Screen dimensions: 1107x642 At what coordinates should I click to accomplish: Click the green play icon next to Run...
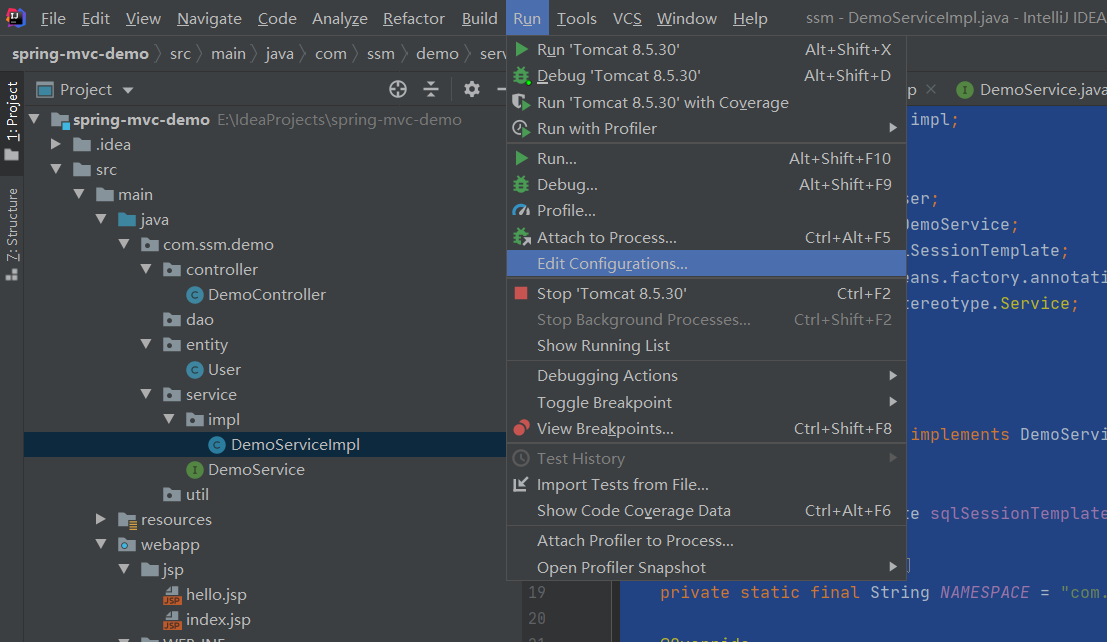[x=522, y=158]
